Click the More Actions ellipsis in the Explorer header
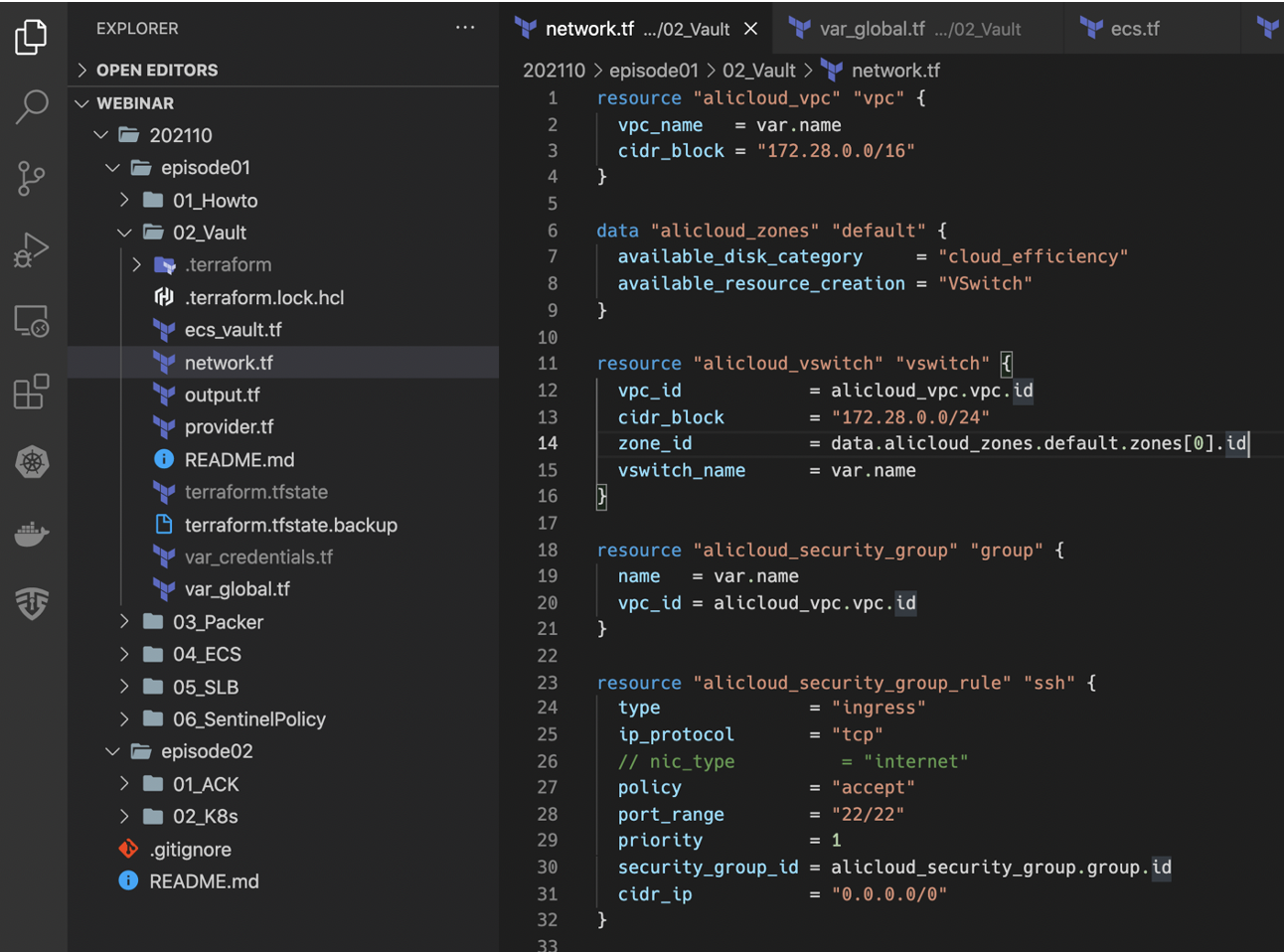This screenshot has height=952, width=1284. tap(464, 28)
